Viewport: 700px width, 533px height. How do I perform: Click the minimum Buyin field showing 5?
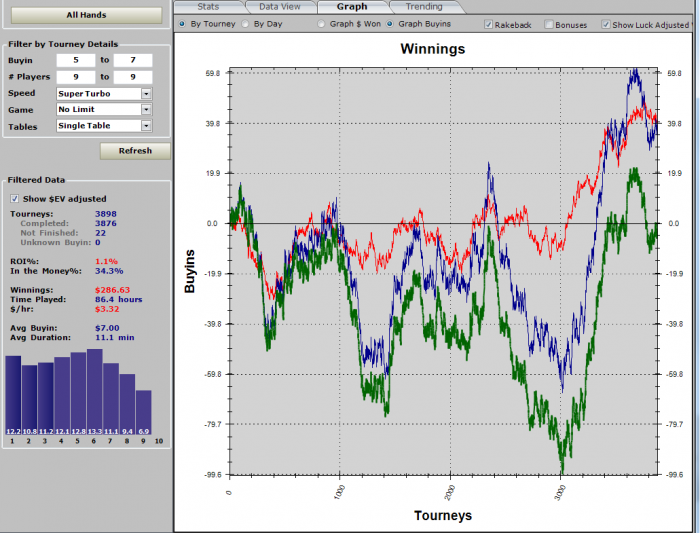[x=76, y=60]
